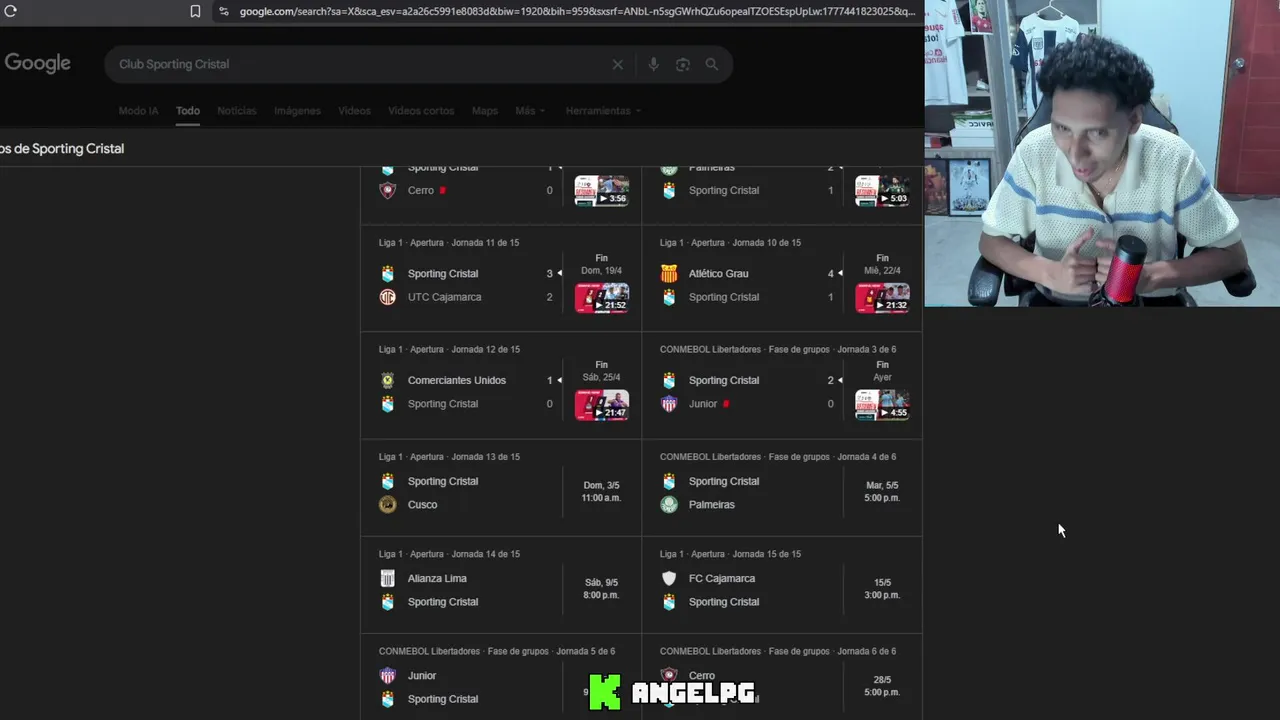Open the Maps tab
The height and width of the screenshot is (720, 1280).
pos(485,111)
